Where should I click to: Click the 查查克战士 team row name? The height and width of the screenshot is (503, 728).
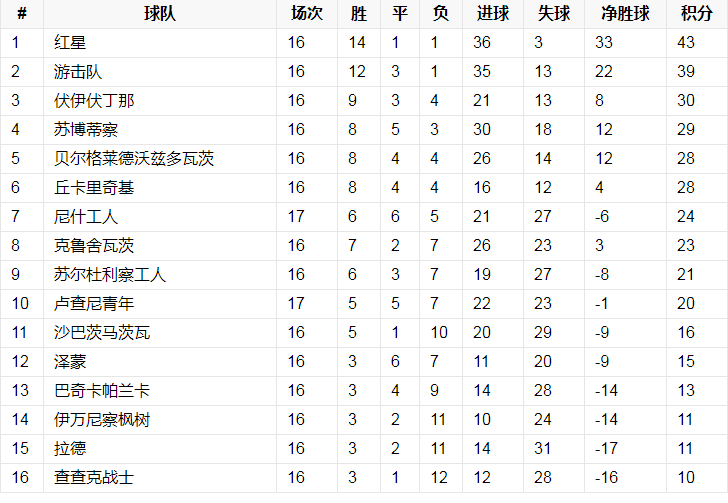tap(93, 478)
